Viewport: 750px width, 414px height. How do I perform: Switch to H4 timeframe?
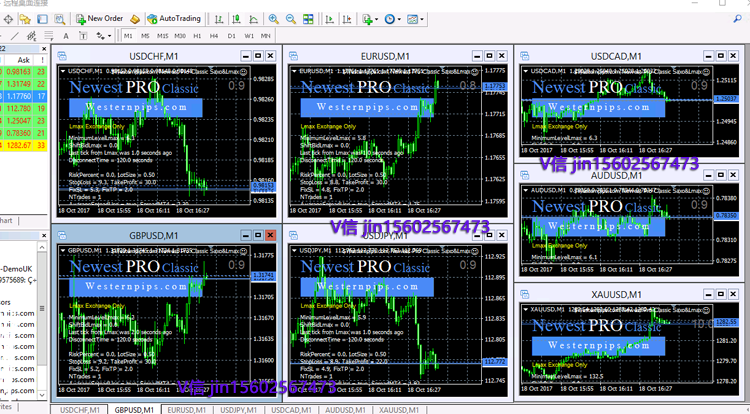click(x=214, y=36)
